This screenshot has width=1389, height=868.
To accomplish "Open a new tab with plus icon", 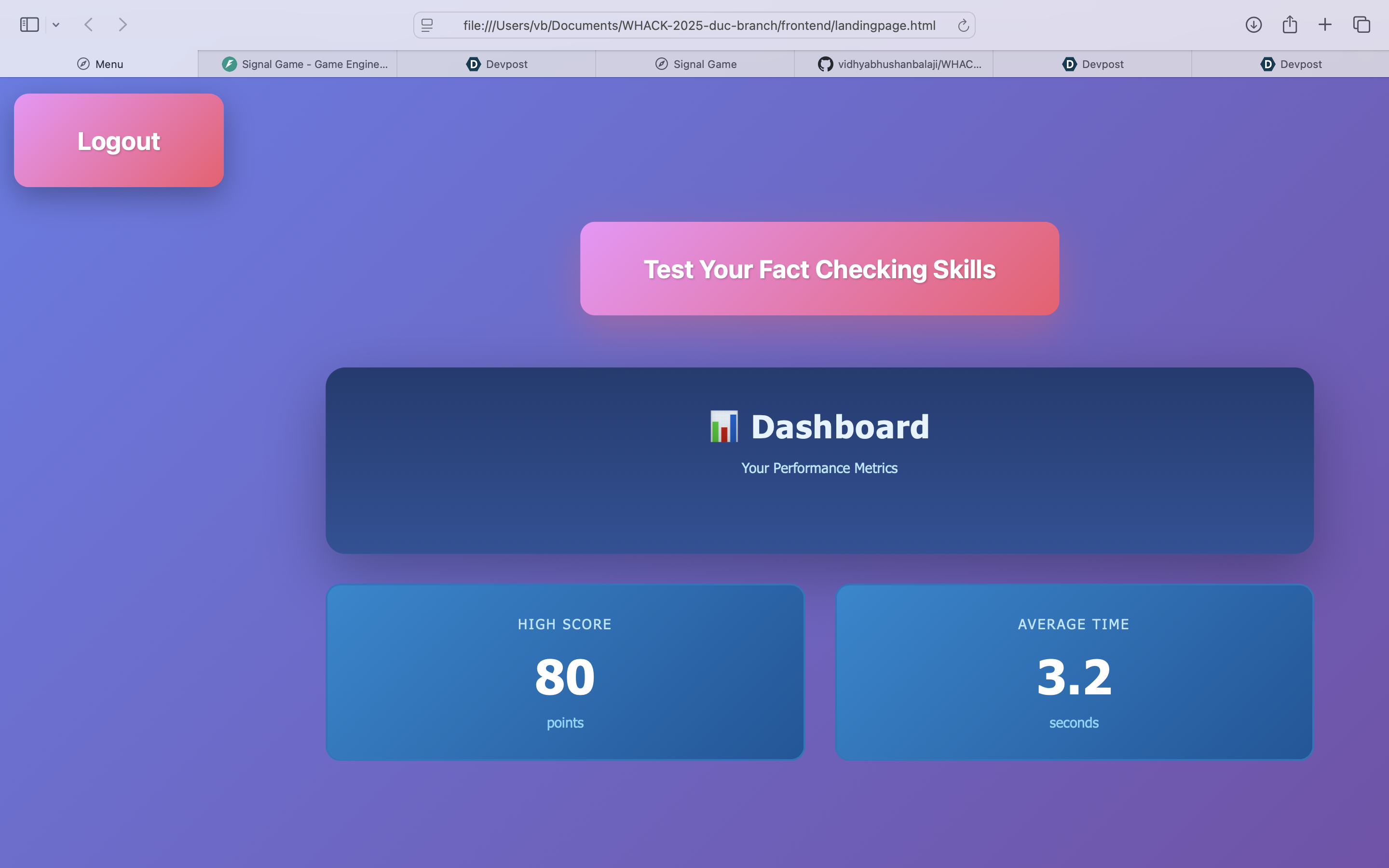I will (x=1325, y=25).
